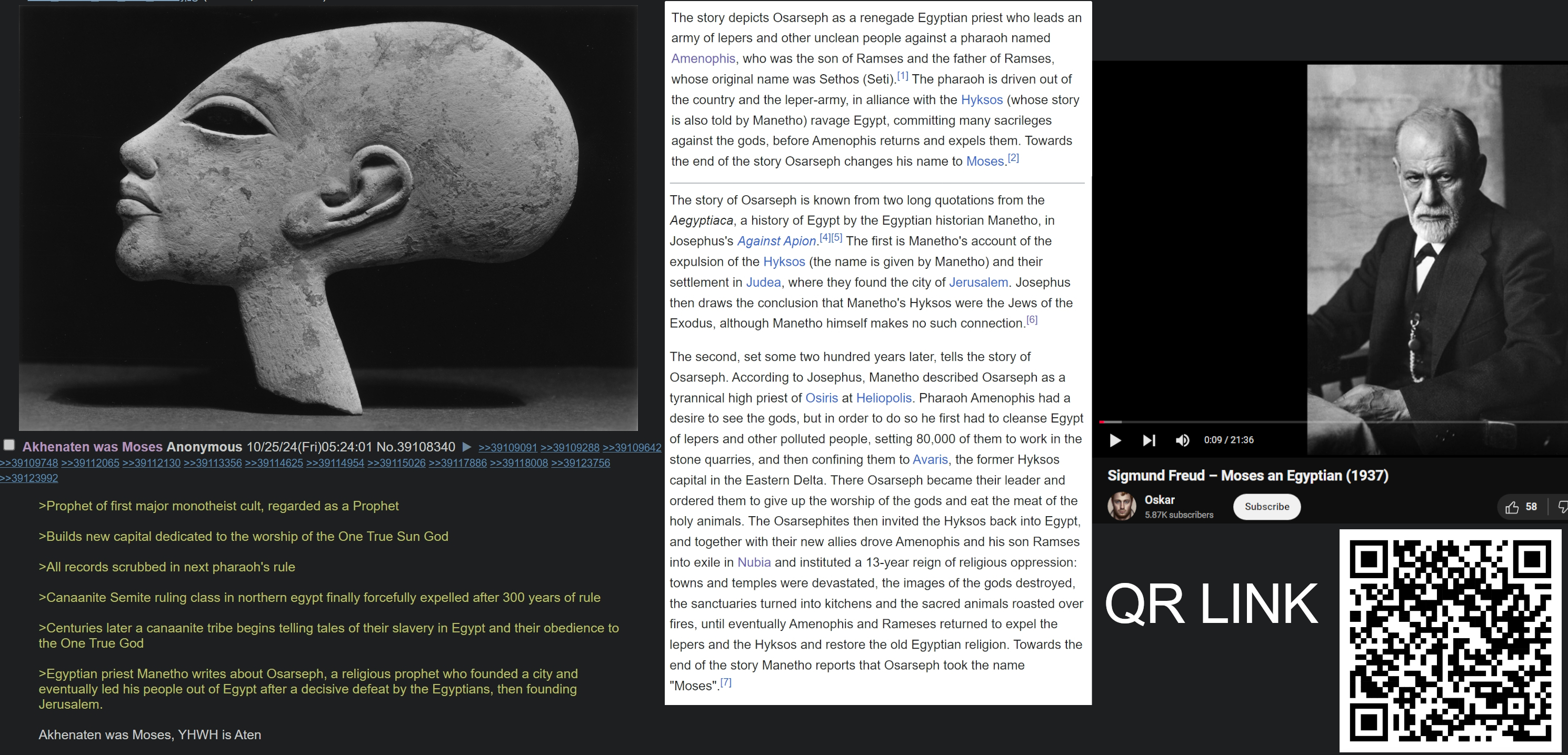Open reply link >>39118008
The image size is (1568, 755).
click(x=519, y=463)
